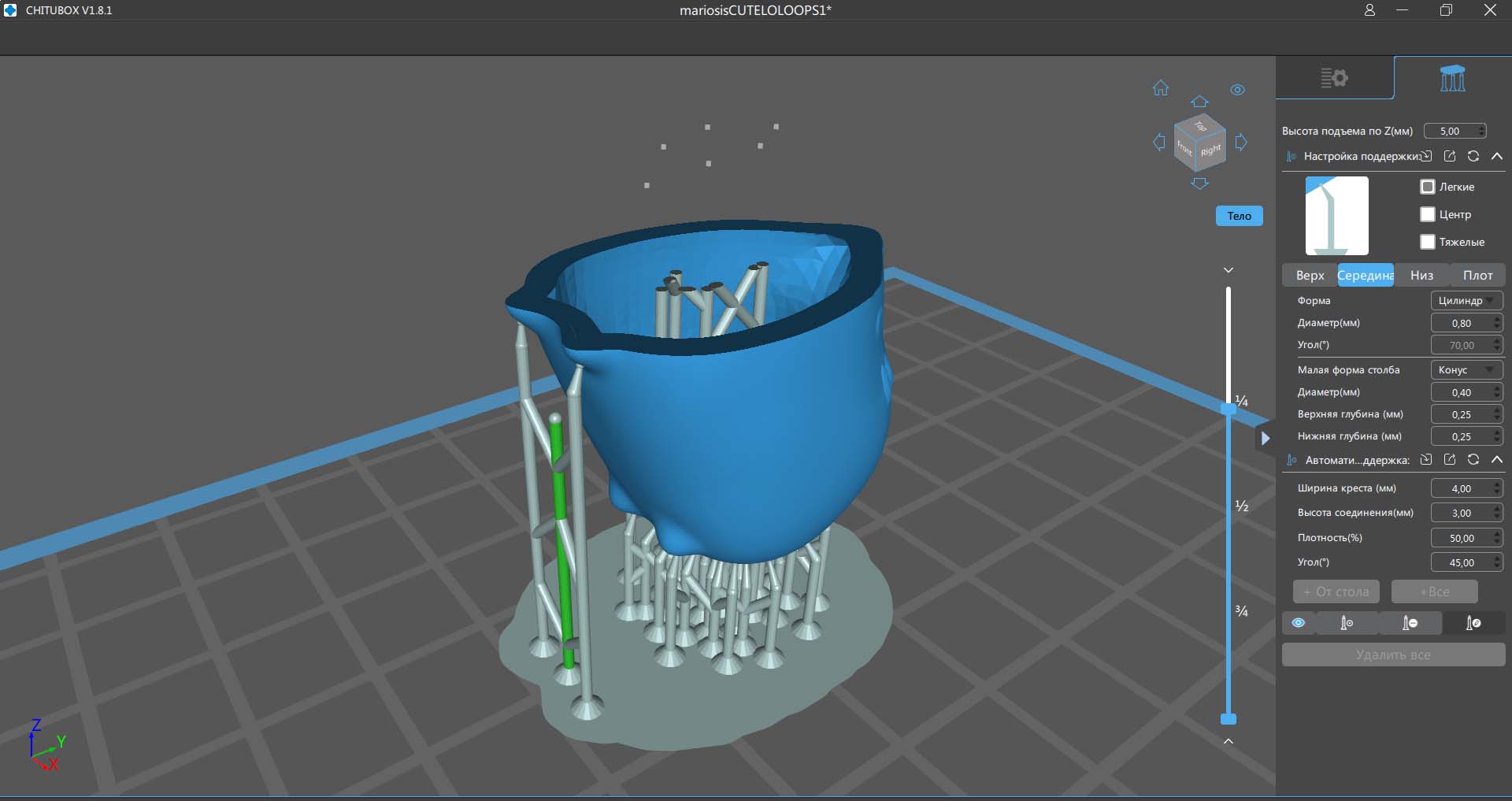
Task: Click the Тело button
Action: click(1239, 216)
